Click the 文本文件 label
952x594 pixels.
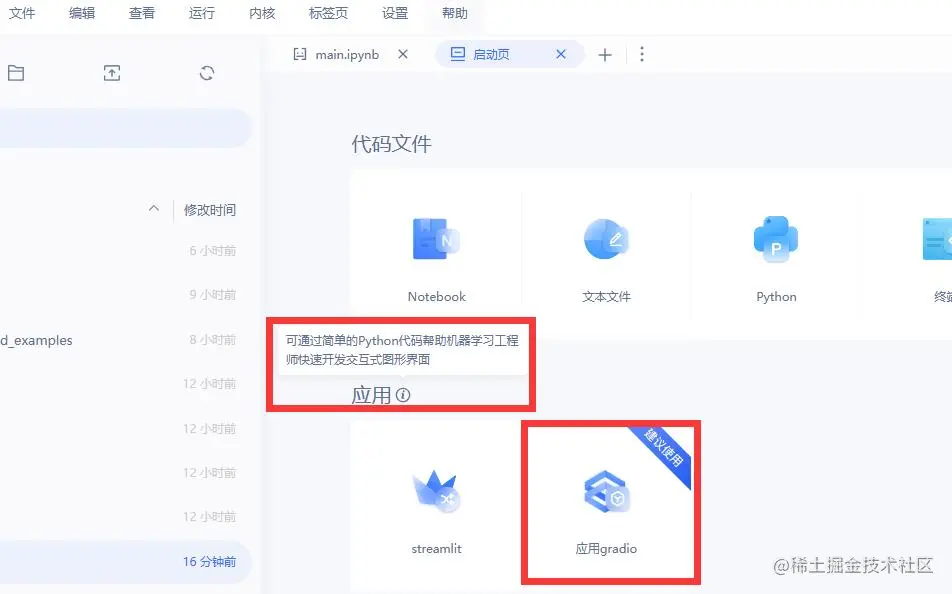(x=606, y=297)
